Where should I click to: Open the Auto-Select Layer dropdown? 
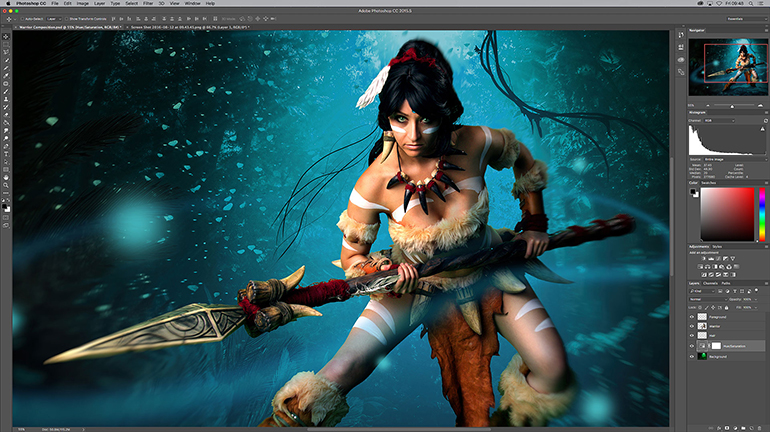pos(53,19)
